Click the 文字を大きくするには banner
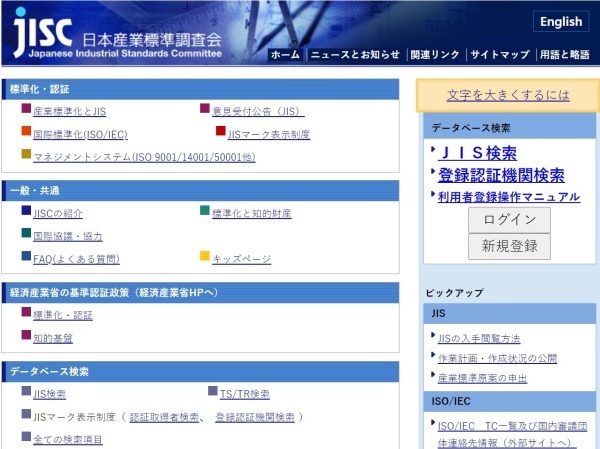Viewport: 600px width, 449px height. (508, 95)
